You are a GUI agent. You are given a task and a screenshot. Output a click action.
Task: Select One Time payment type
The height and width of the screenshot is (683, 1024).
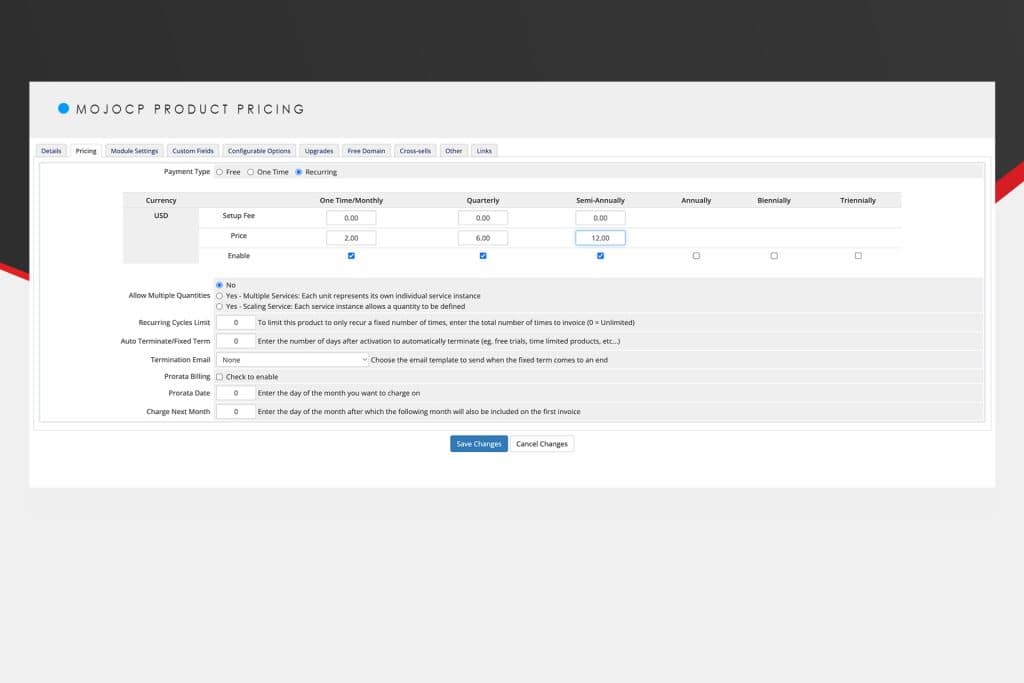point(250,172)
